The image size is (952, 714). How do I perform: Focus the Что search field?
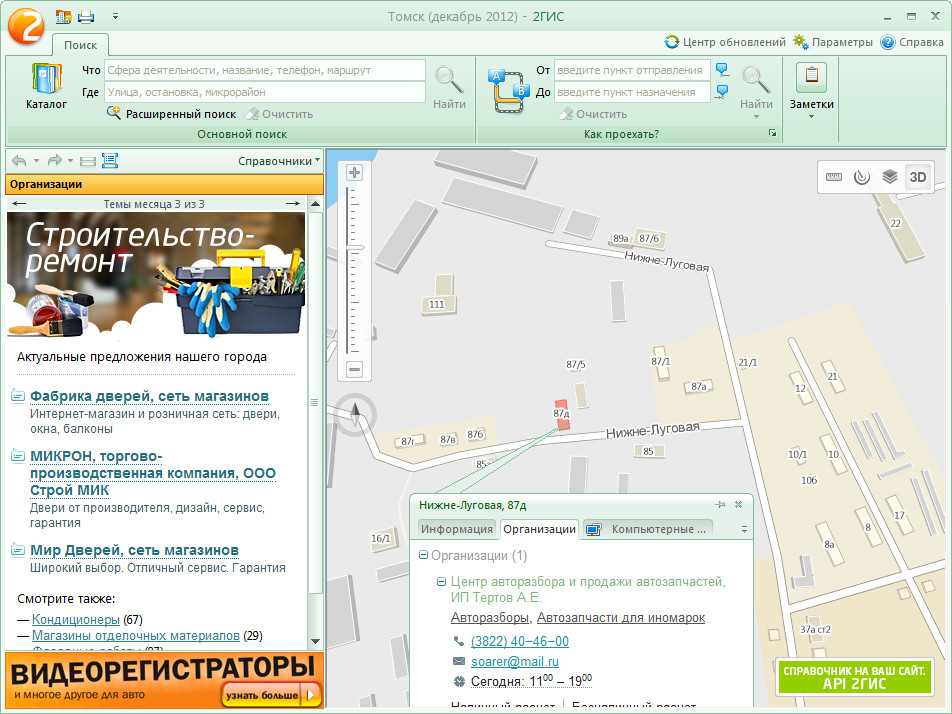pos(265,70)
